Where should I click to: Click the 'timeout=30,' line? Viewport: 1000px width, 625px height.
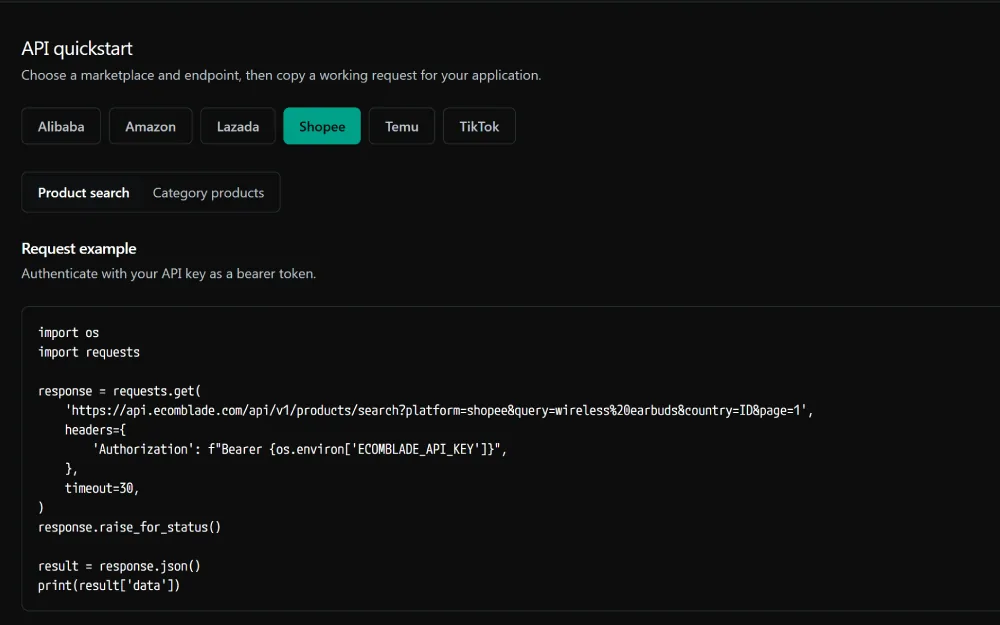(x=102, y=488)
